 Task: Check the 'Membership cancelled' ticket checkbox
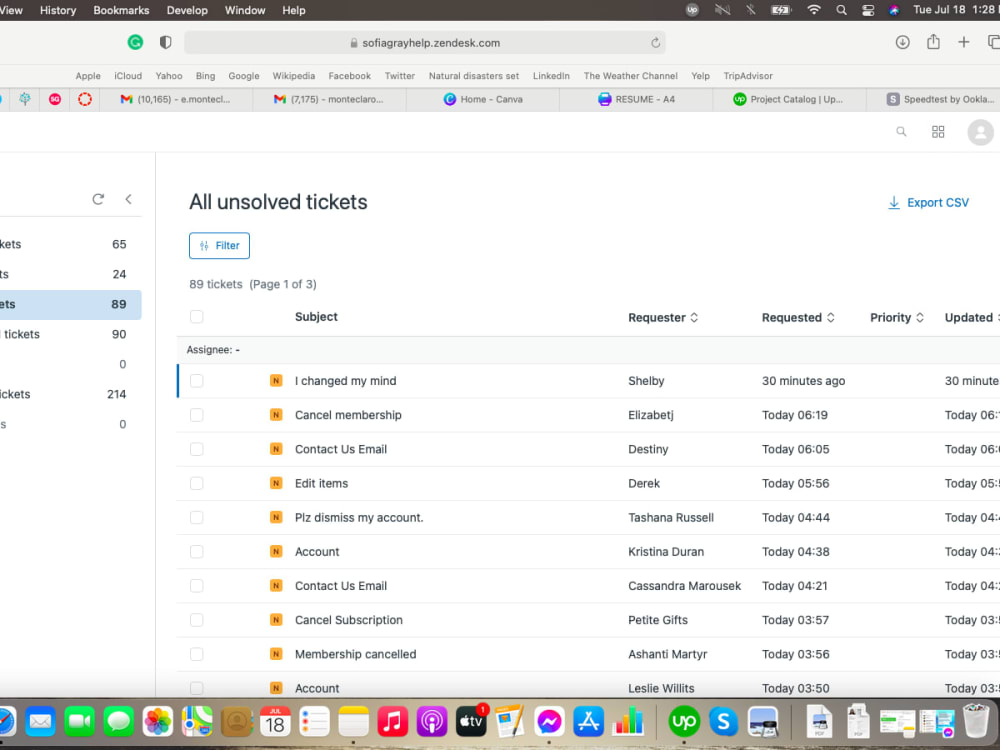click(196, 654)
